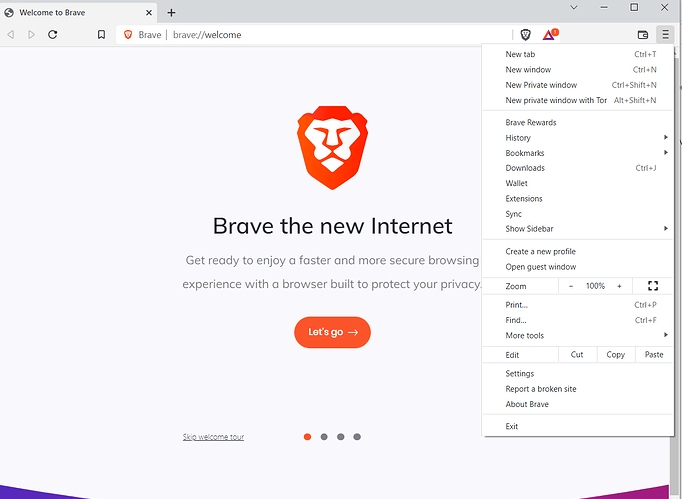Select the second welcome tour dot
The image size is (682, 499).
coord(324,437)
